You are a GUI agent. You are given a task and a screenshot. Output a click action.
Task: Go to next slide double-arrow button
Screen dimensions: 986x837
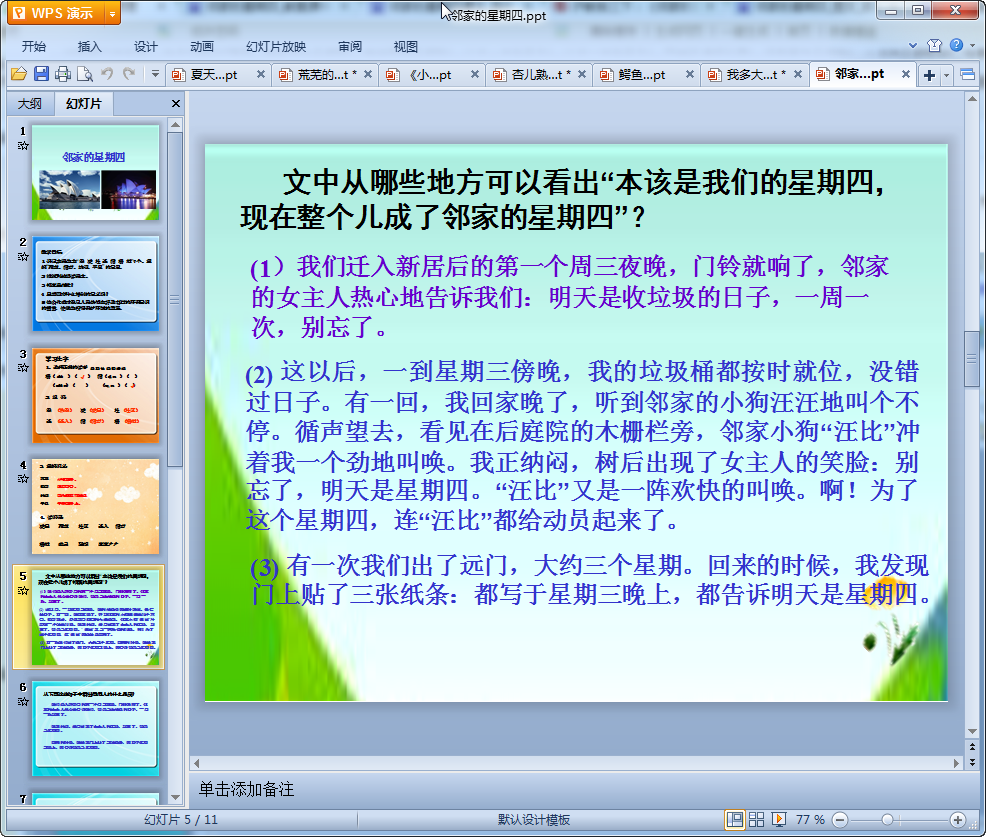click(972, 762)
